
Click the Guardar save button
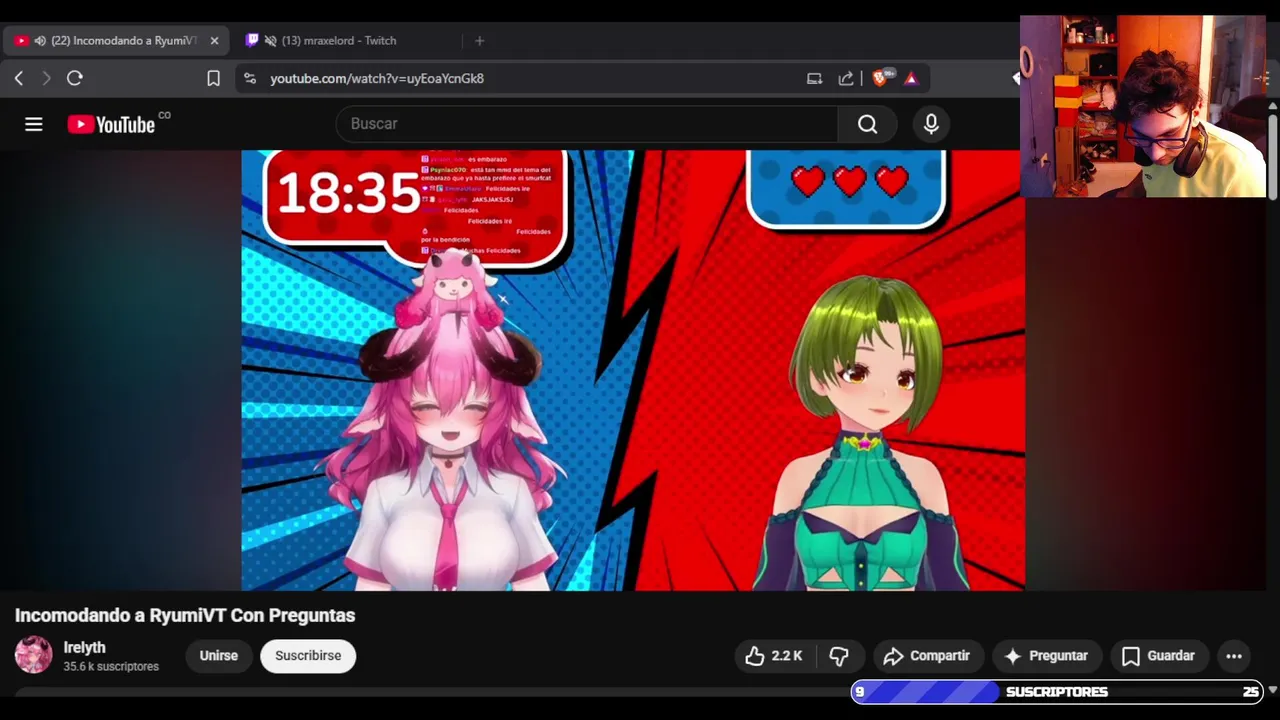[x=1159, y=656]
